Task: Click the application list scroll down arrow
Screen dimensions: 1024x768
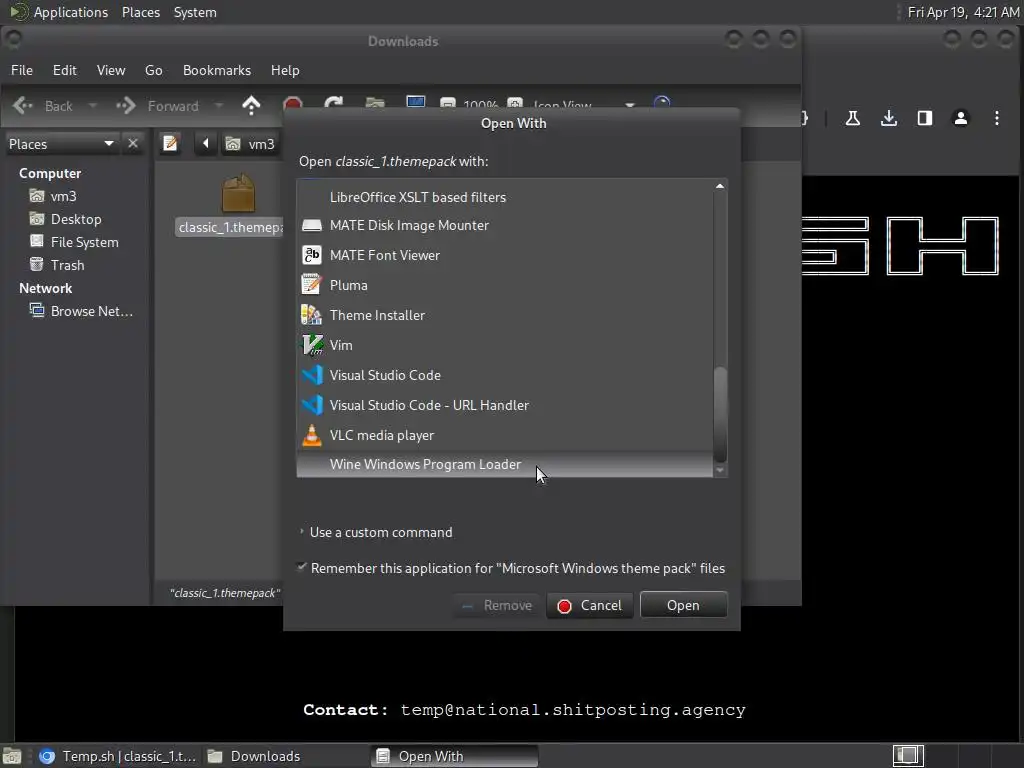Action: point(720,470)
